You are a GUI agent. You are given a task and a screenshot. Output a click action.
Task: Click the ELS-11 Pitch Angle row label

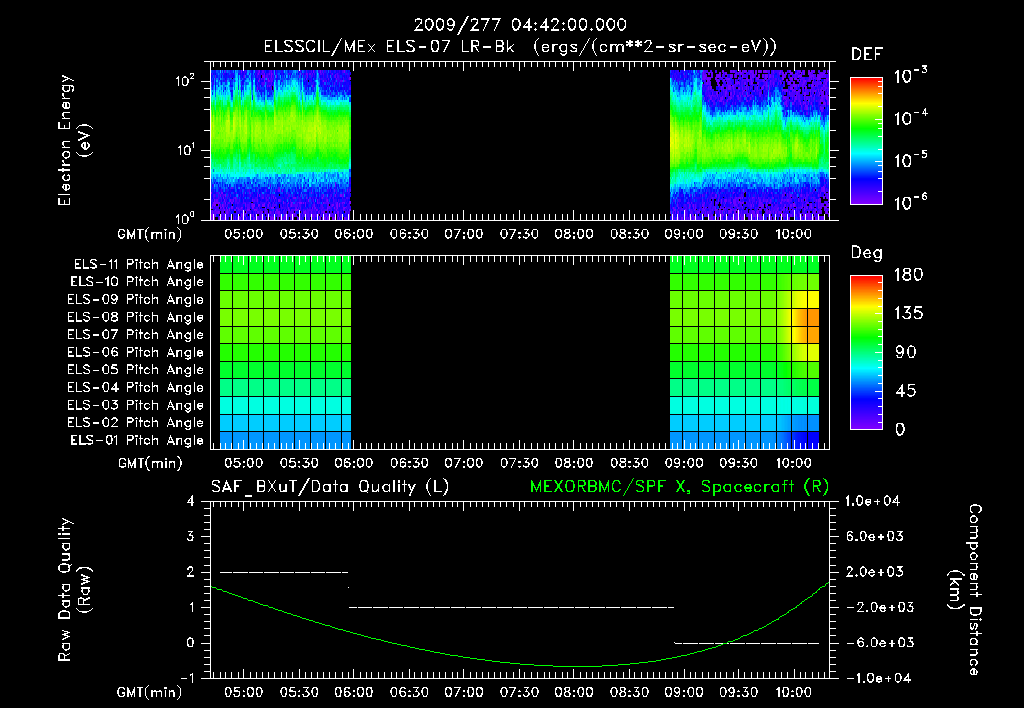coord(138,265)
